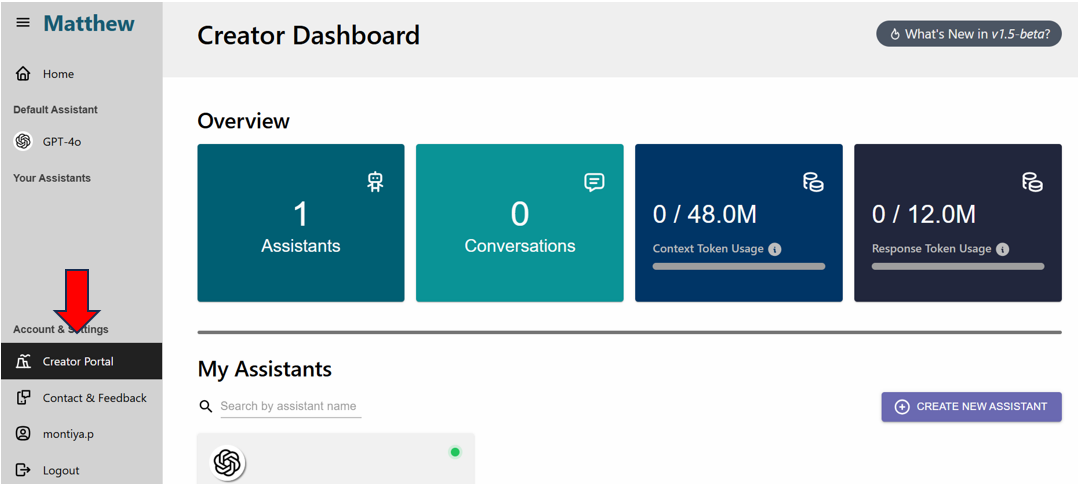This screenshot has height=484, width=1078.
Task: Open Response Token Usage info icon
Action: 1002,249
